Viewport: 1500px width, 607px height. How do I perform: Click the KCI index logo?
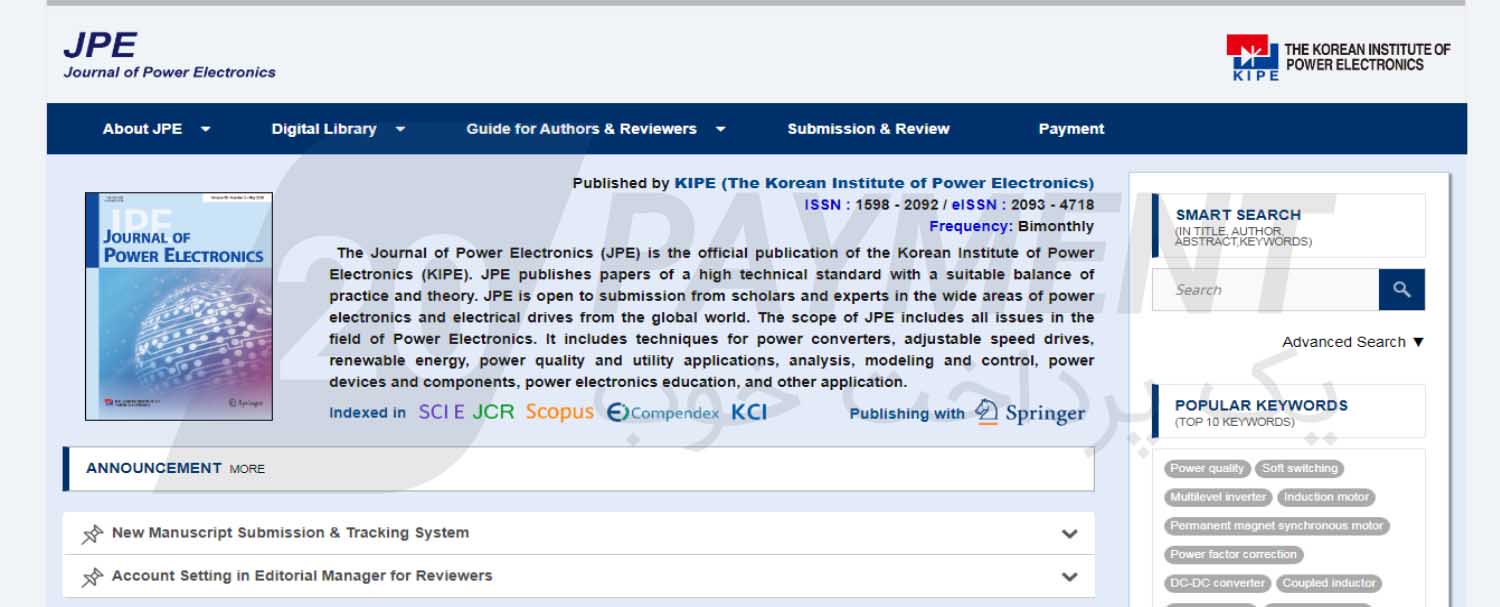point(749,412)
